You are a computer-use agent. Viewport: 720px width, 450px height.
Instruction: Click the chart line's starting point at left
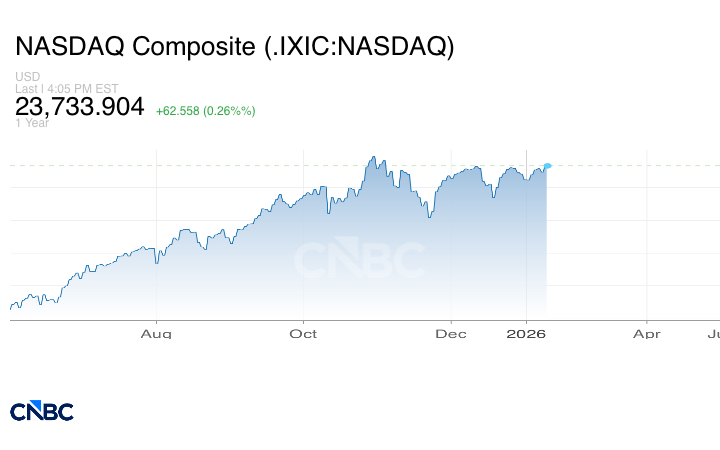(11, 307)
